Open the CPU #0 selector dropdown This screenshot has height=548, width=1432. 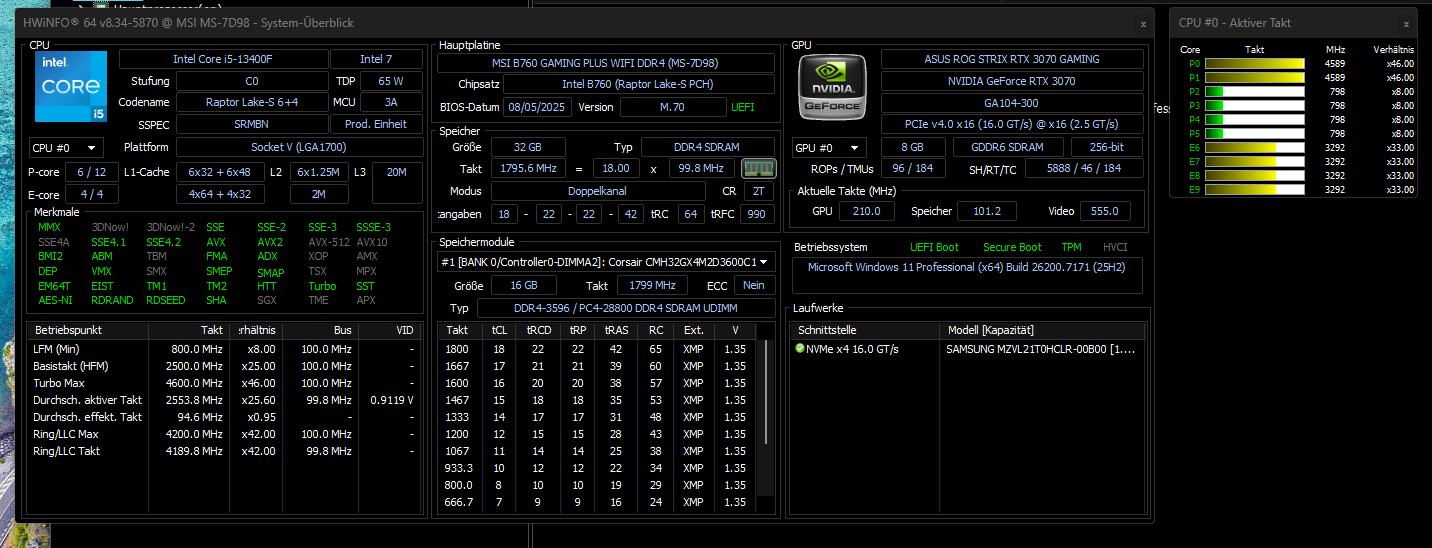point(66,147)
